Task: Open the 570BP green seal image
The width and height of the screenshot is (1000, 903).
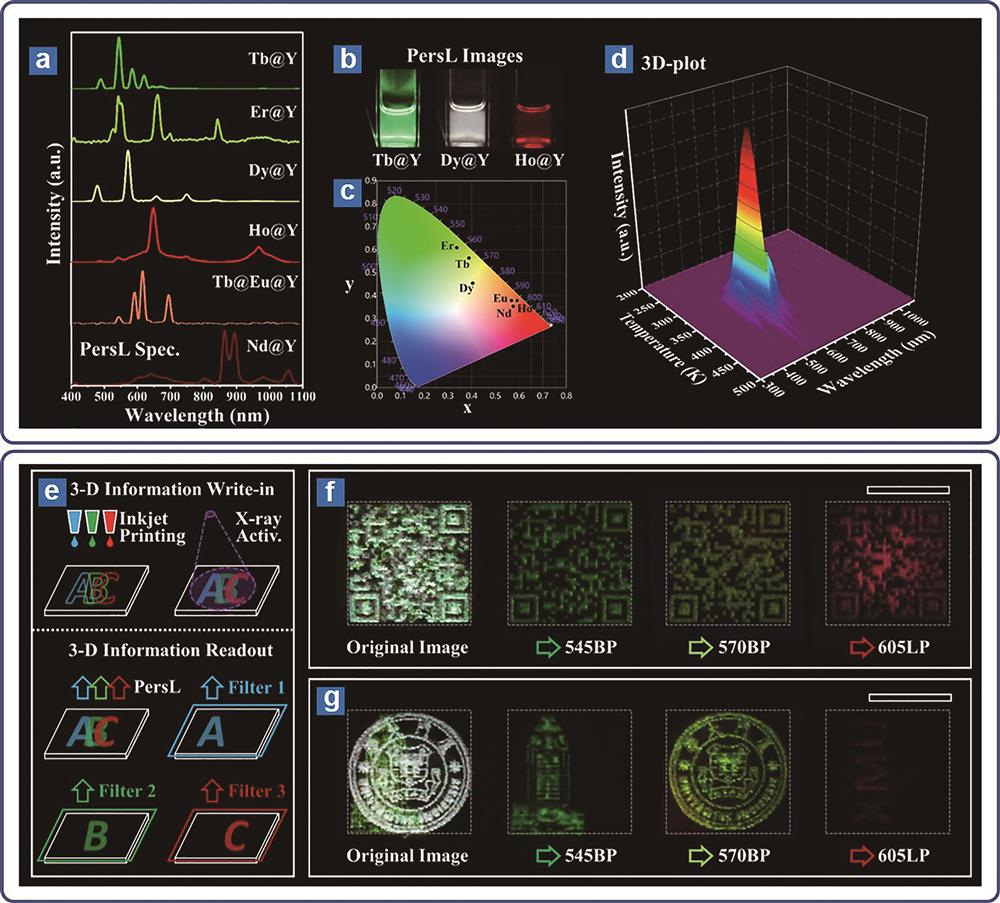Action: (x=728, y=772)
